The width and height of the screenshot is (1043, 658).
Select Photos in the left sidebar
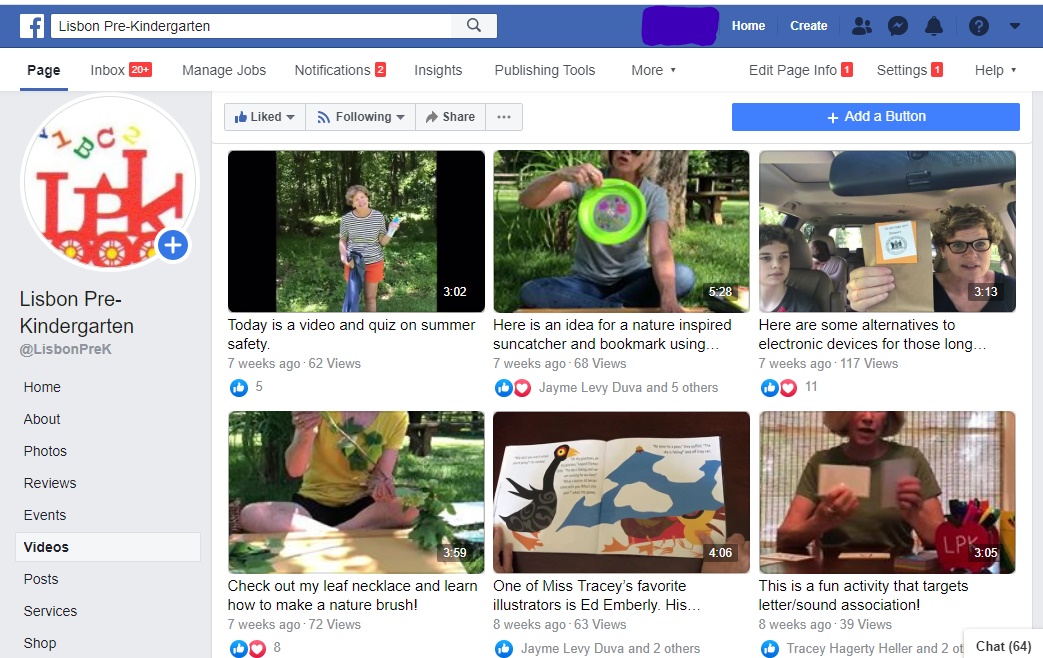tap(45, 451)
